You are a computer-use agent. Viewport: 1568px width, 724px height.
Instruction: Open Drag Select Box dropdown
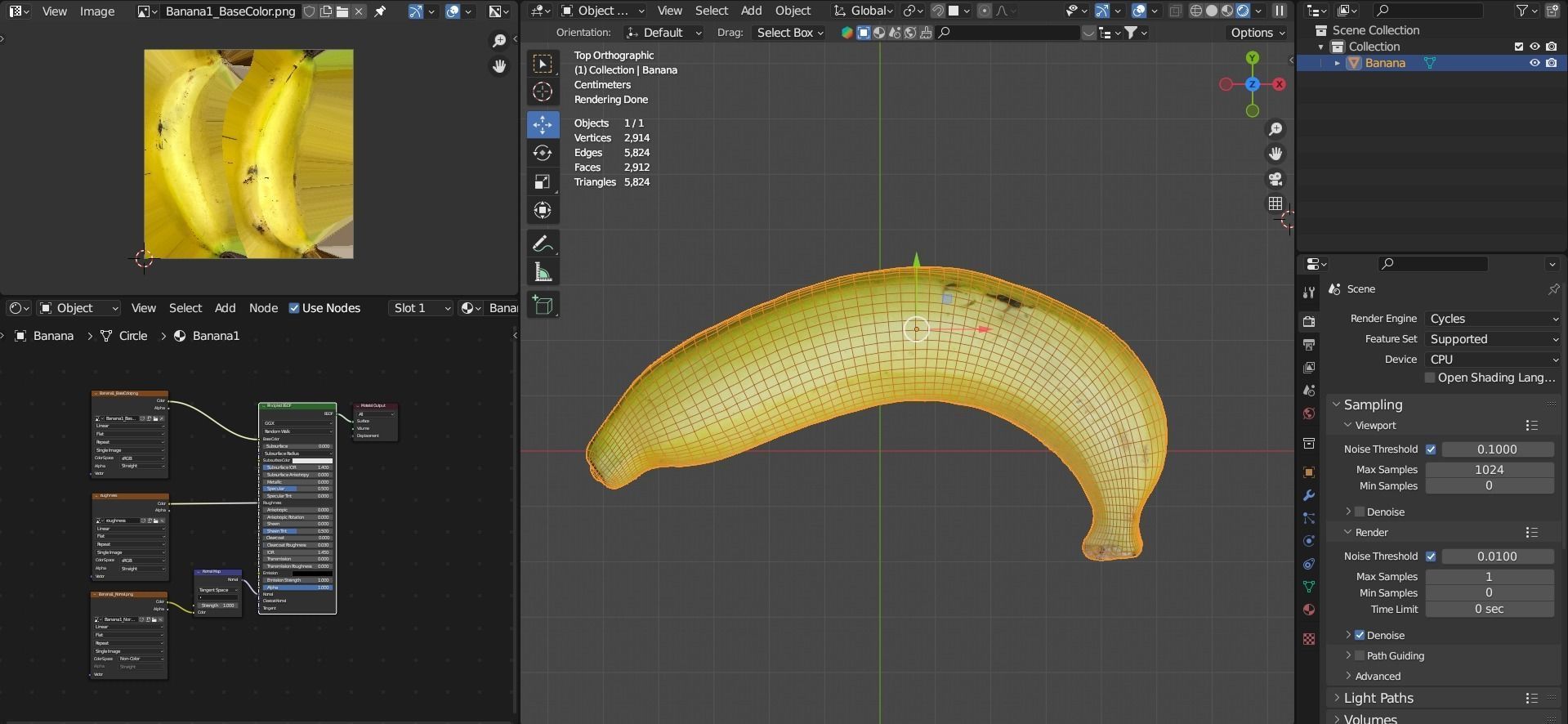(788, 33)
